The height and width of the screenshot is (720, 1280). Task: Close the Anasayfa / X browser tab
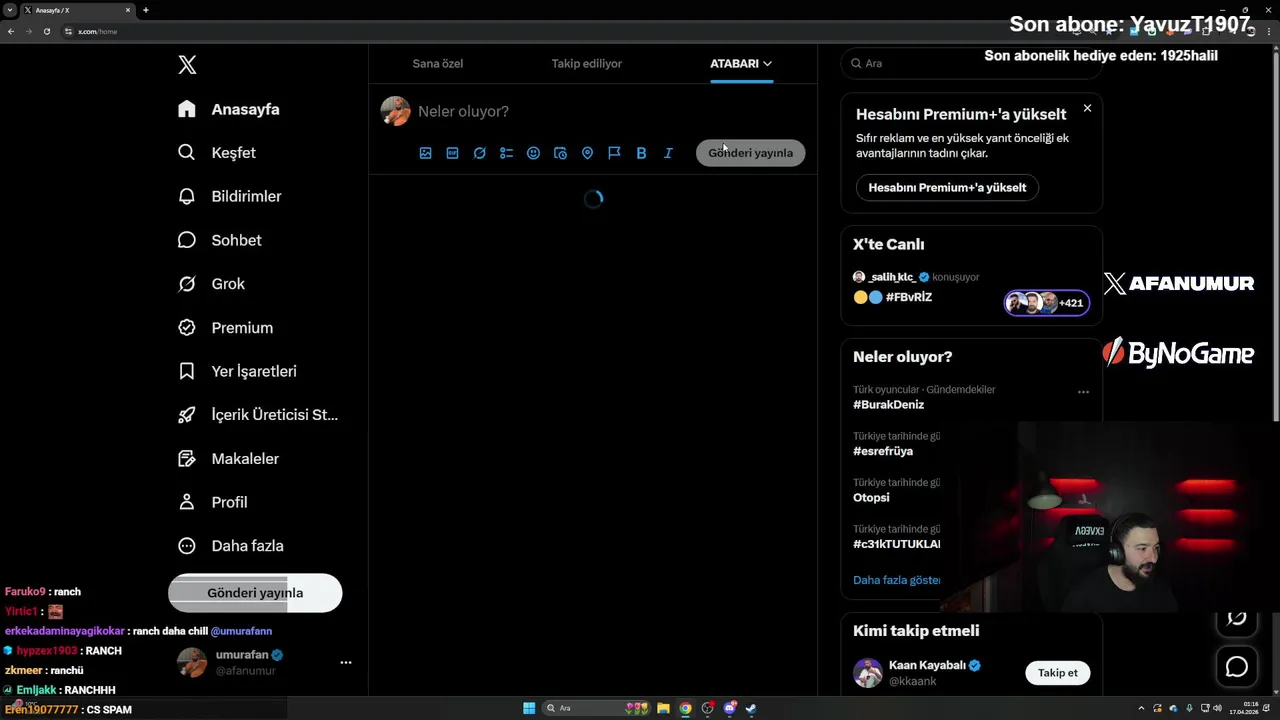[128, 10]
